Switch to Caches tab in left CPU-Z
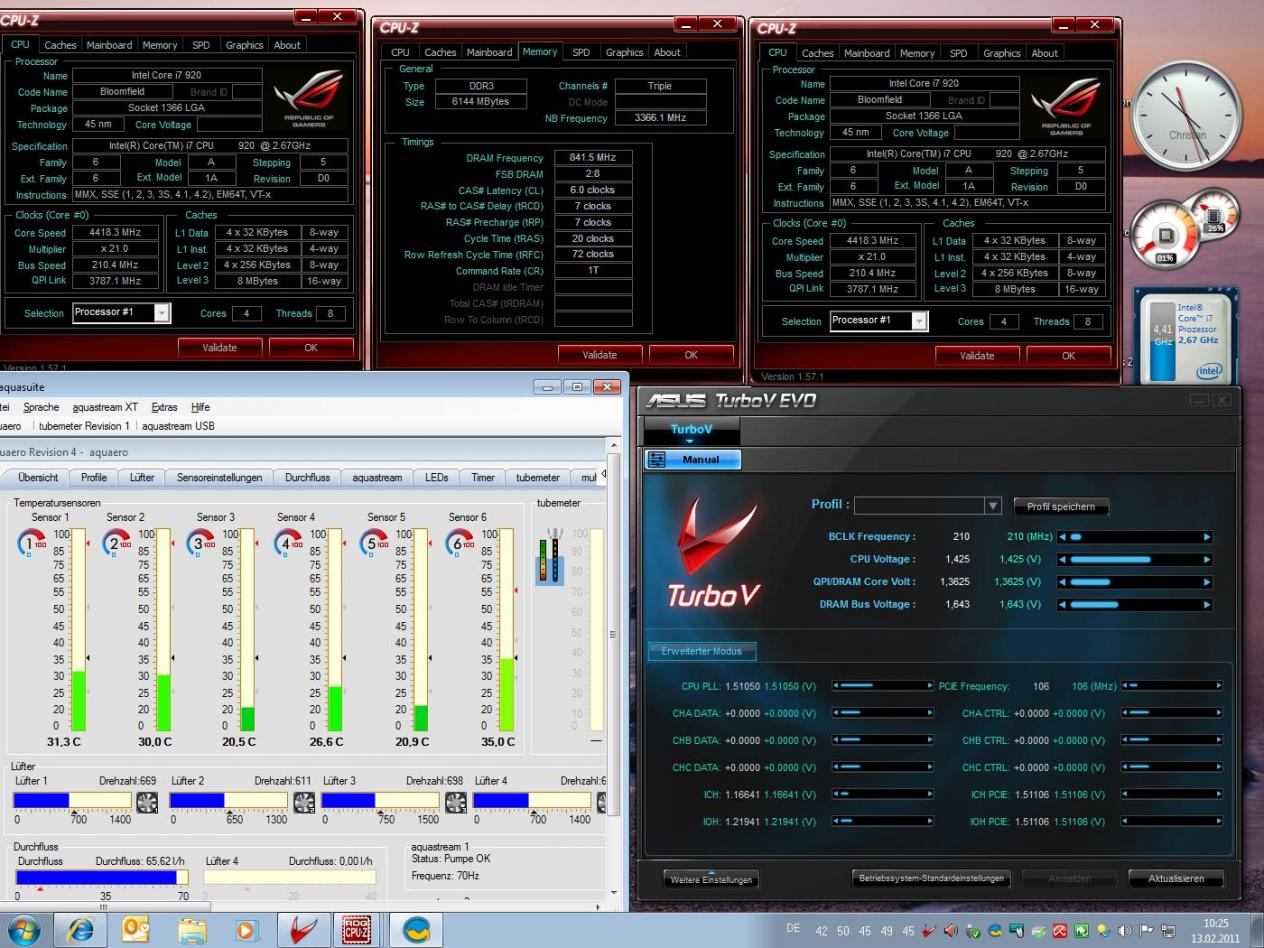 [x=60, y=45]
